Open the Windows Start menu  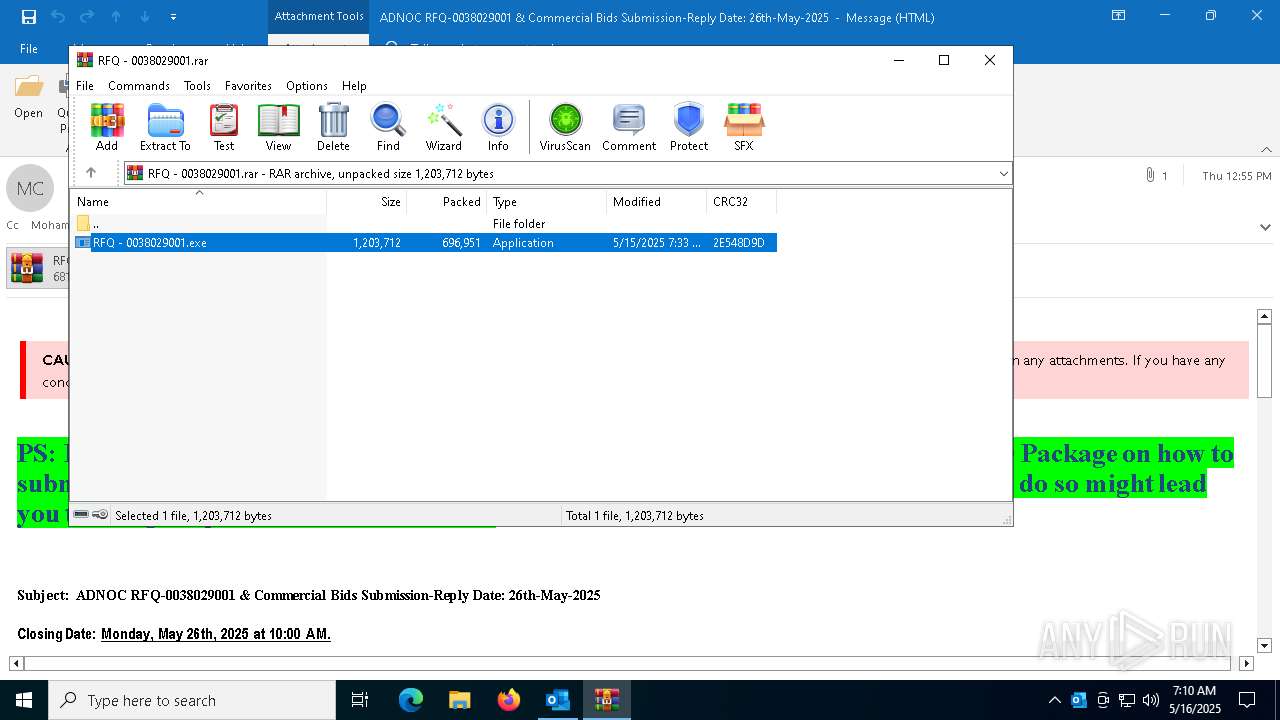click(x=24, y=700)
